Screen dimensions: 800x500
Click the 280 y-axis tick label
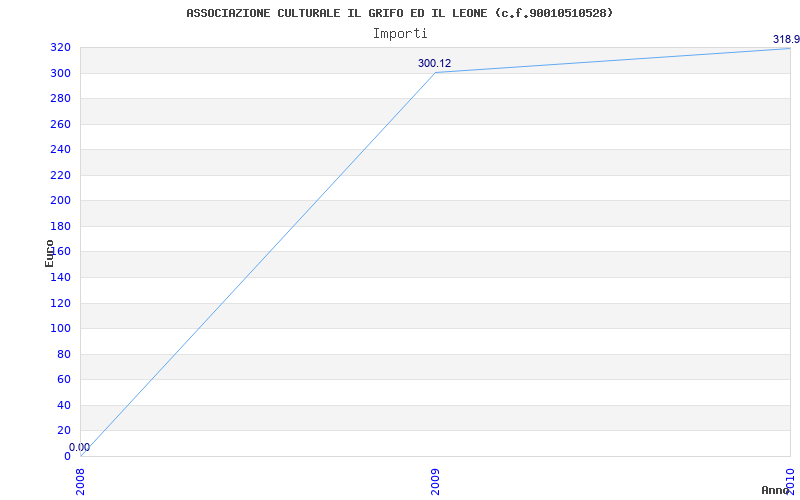(60, 98)
